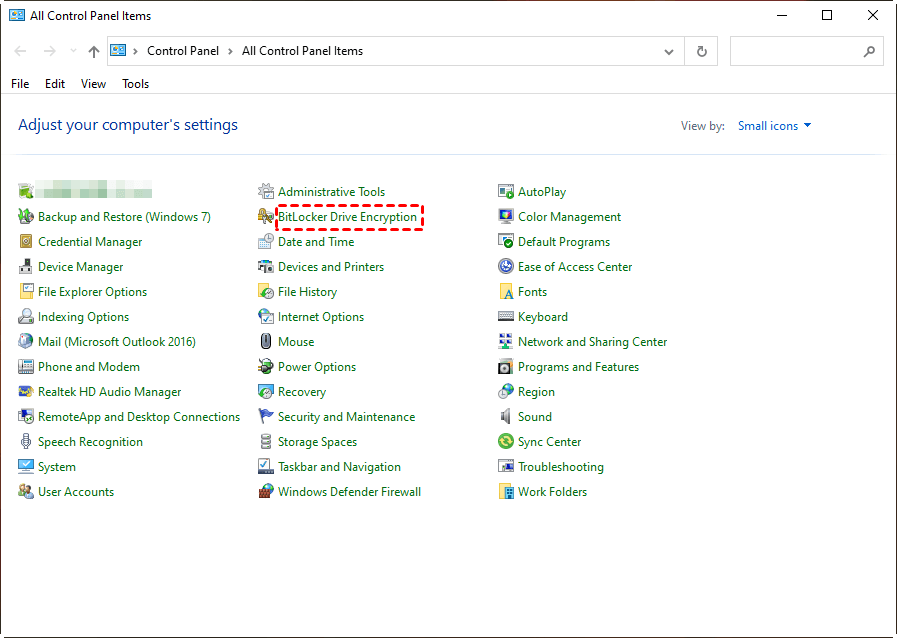Click the Sync Center green icon
The image size is (897, 638).
(507, 442)
